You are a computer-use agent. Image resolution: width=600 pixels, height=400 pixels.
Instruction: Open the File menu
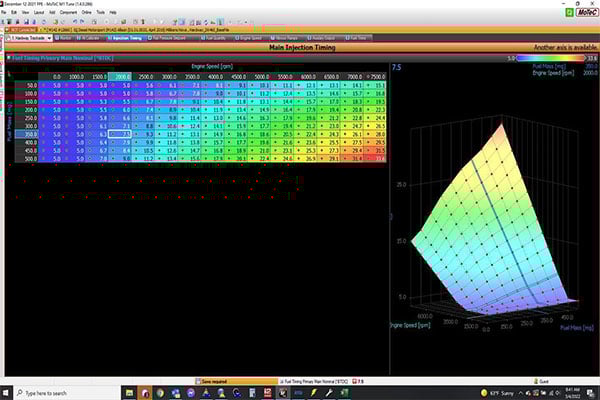(3, 12)
